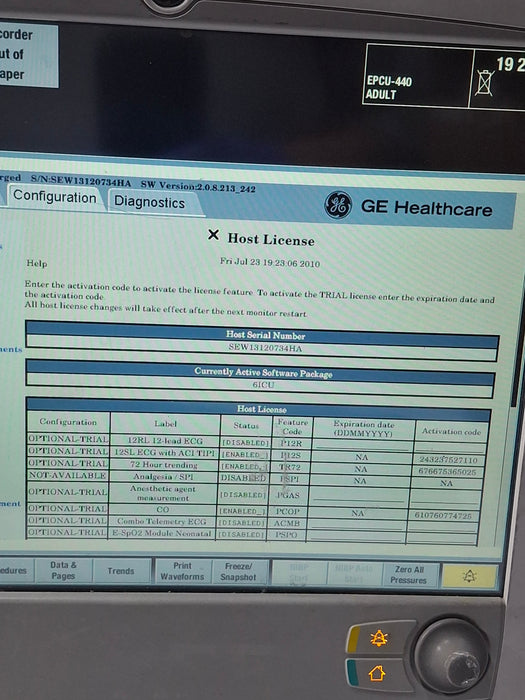
Task: Open the Help link
Action: click(37, 263)
